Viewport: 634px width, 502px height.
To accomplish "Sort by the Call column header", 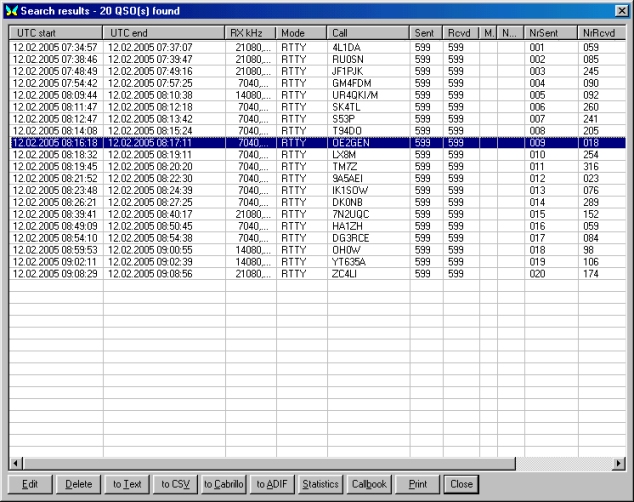I will (x=368, y=33).
